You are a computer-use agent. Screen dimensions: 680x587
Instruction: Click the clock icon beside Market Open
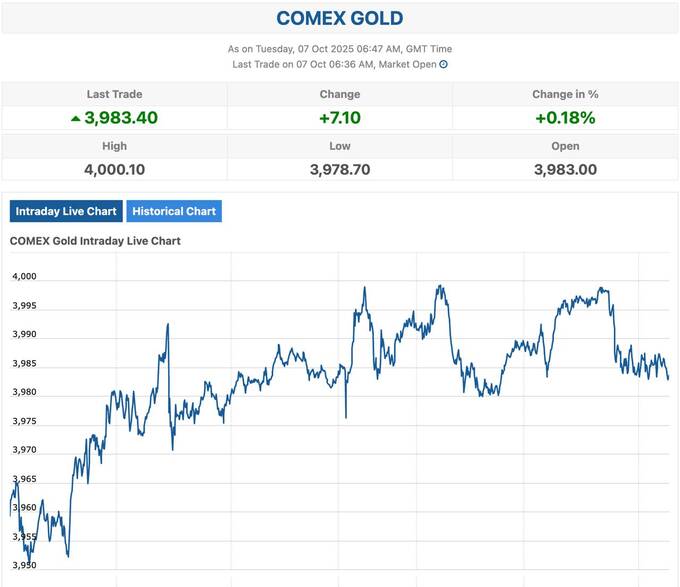point(444,64)
